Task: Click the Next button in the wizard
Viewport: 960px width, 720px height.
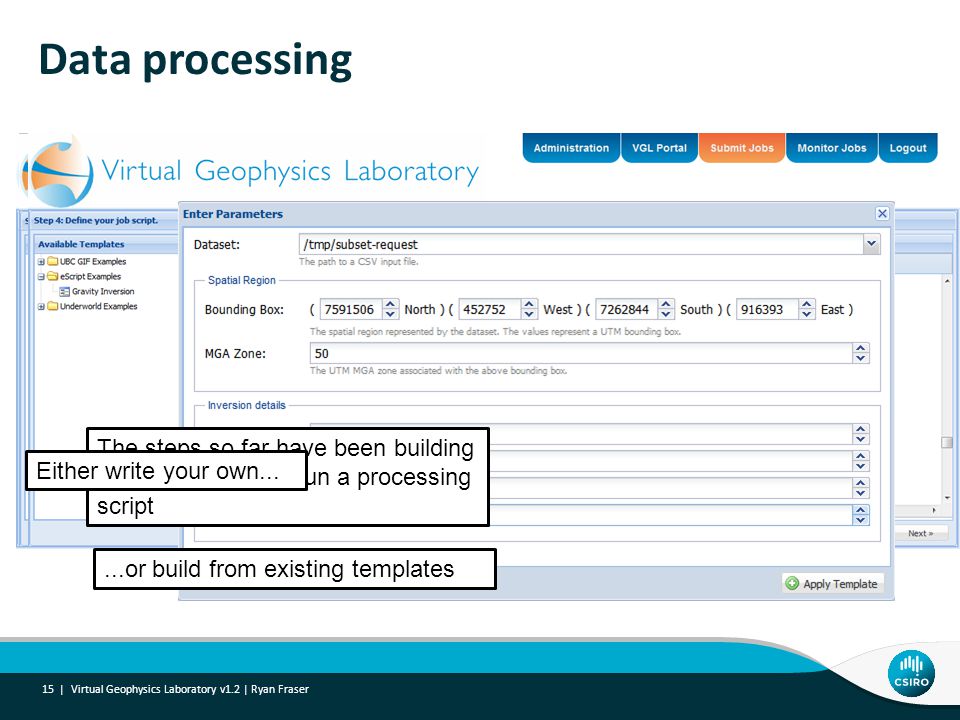Action: 920,533
